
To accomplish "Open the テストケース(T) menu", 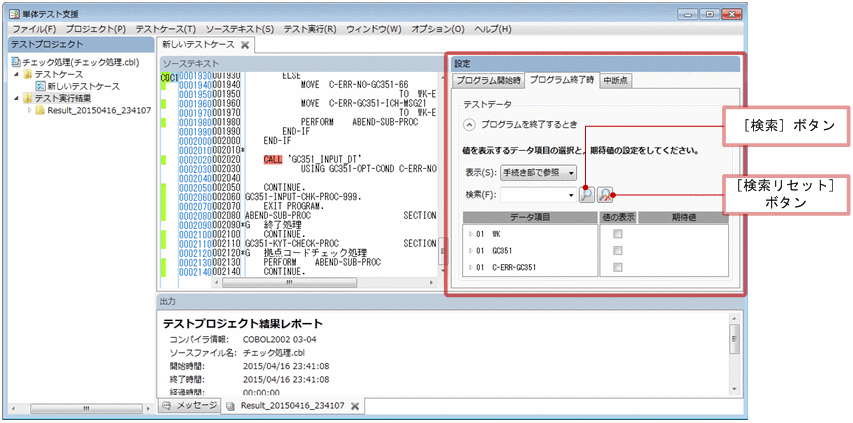I will coord(165,29).
